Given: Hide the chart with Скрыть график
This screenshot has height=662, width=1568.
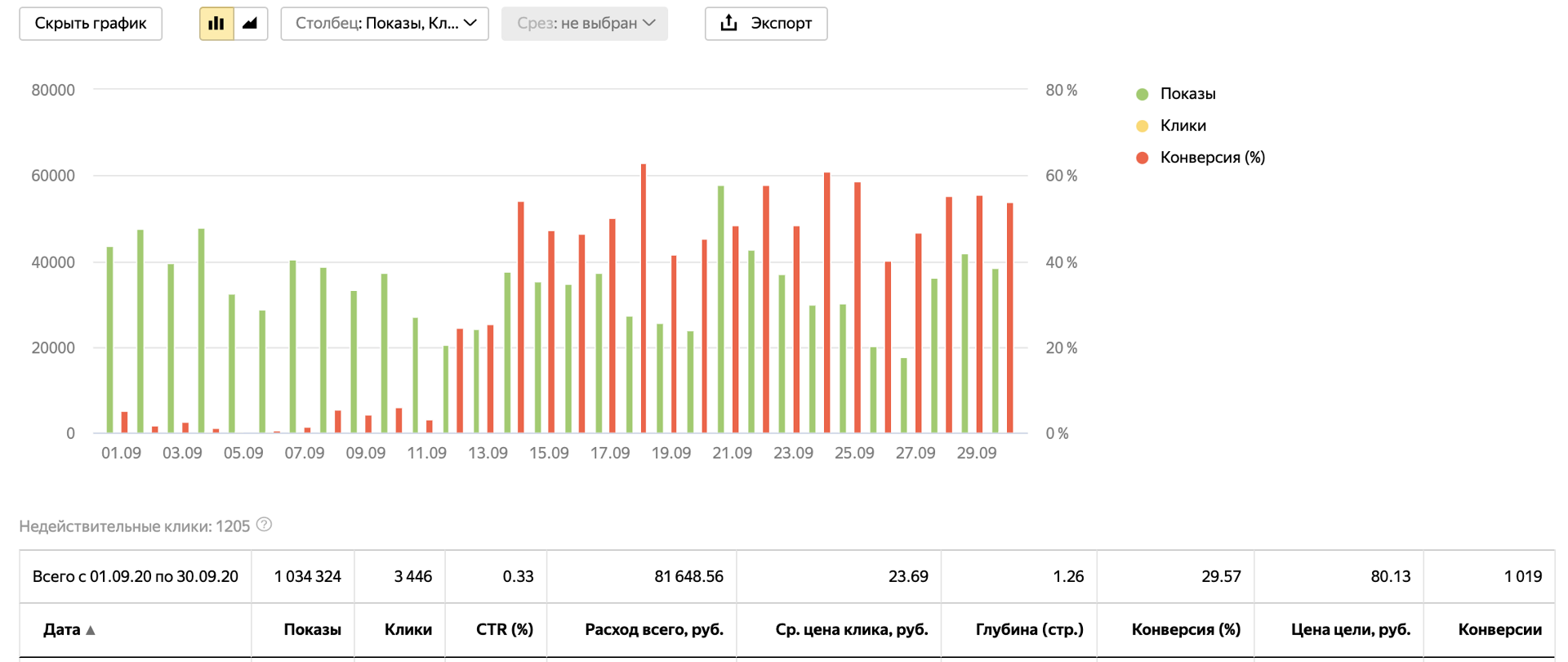Looking at the screenshot, I should pos(91,24).
